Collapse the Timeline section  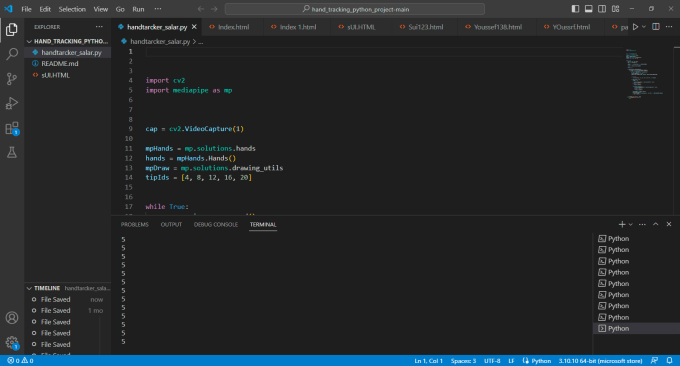pyautogui.click(x=68, y=288)
